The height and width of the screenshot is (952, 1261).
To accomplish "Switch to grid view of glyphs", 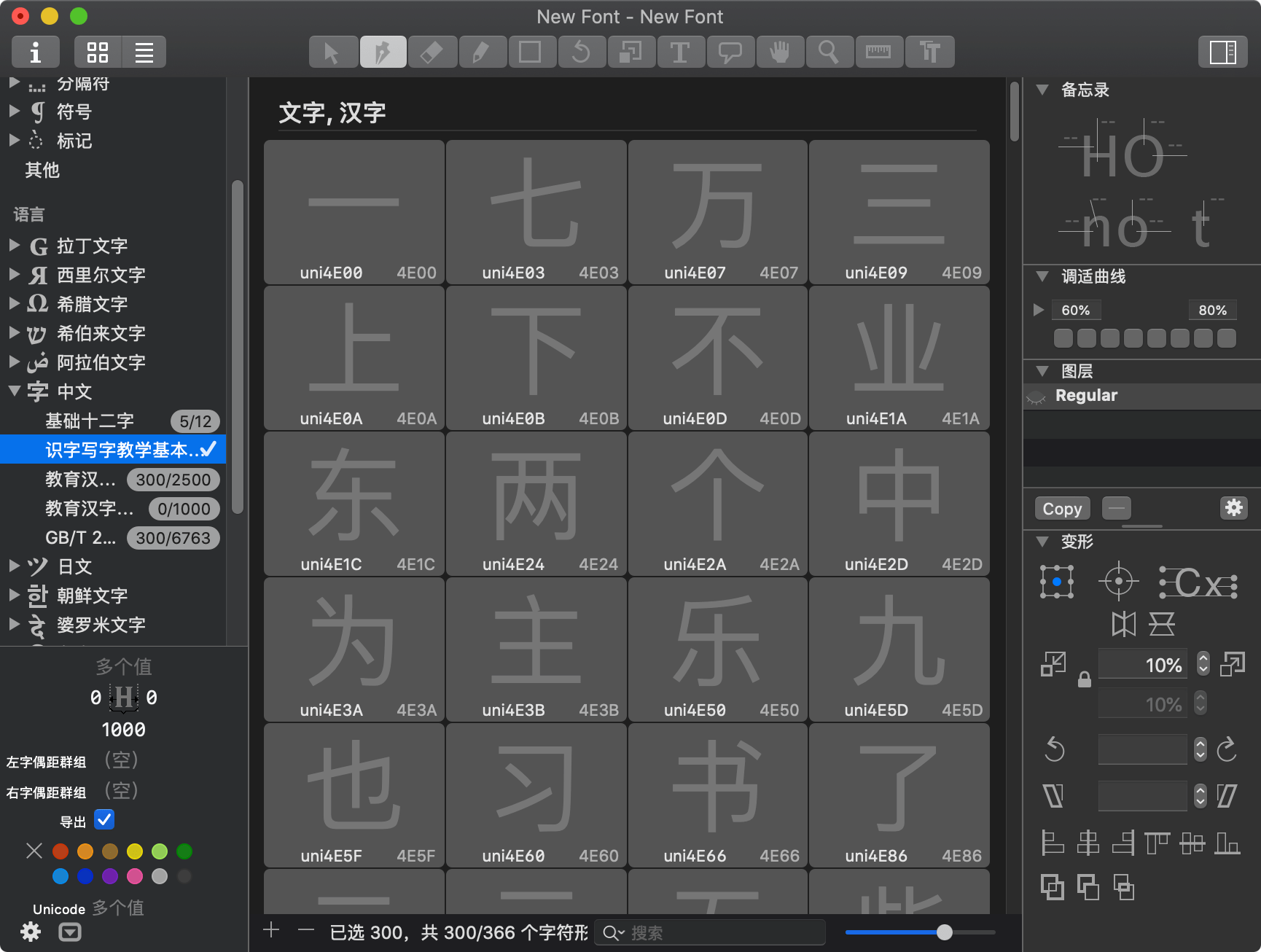I will pos(98,52).
